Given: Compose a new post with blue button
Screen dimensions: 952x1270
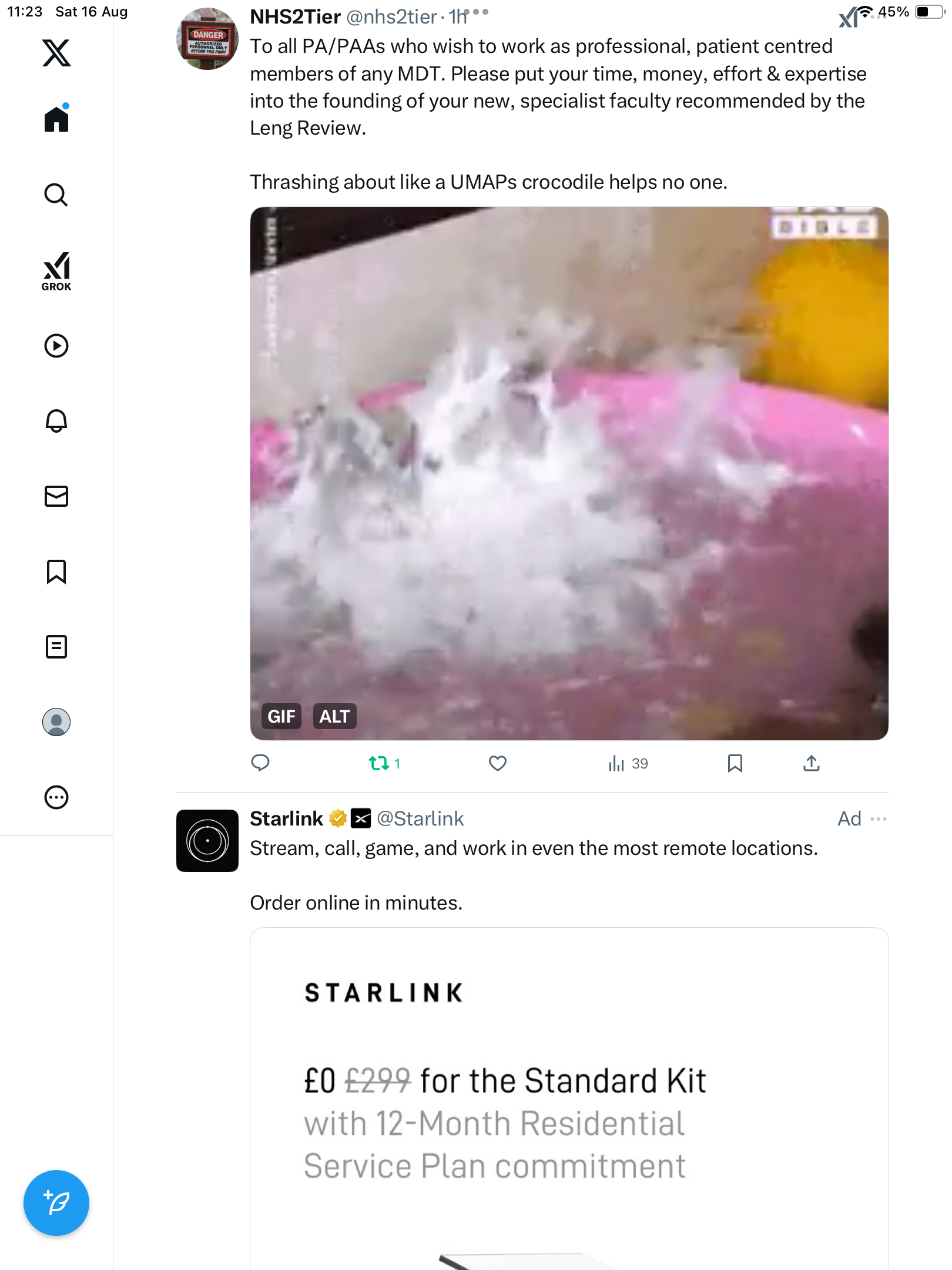Looking at the screenshot, I should [x=56, y=1202].
